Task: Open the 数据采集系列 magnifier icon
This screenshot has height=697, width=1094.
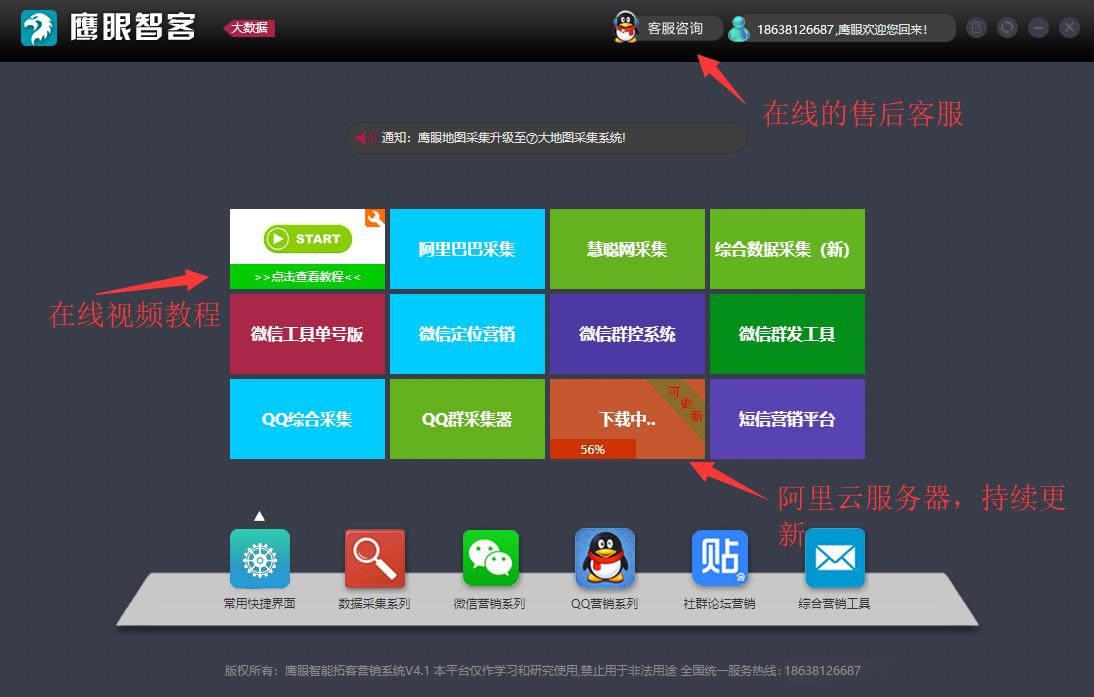Action: pos(375,558)
